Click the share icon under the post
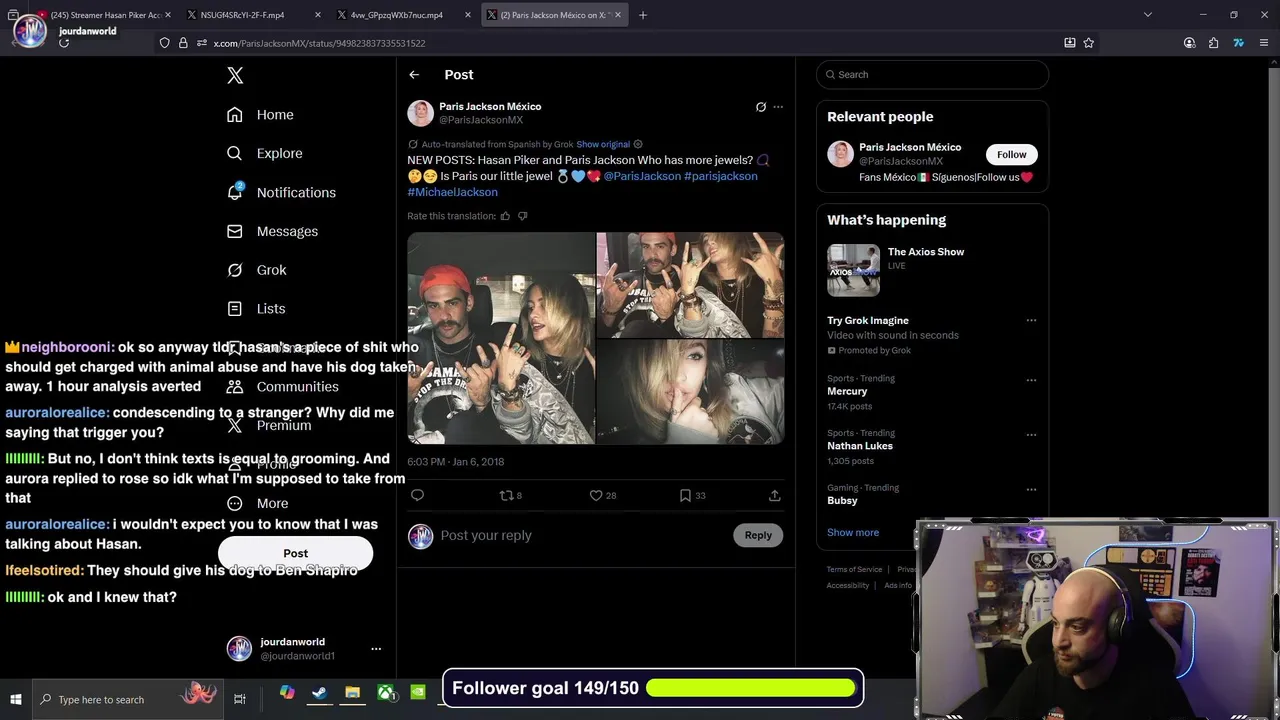 coord(774,495)
